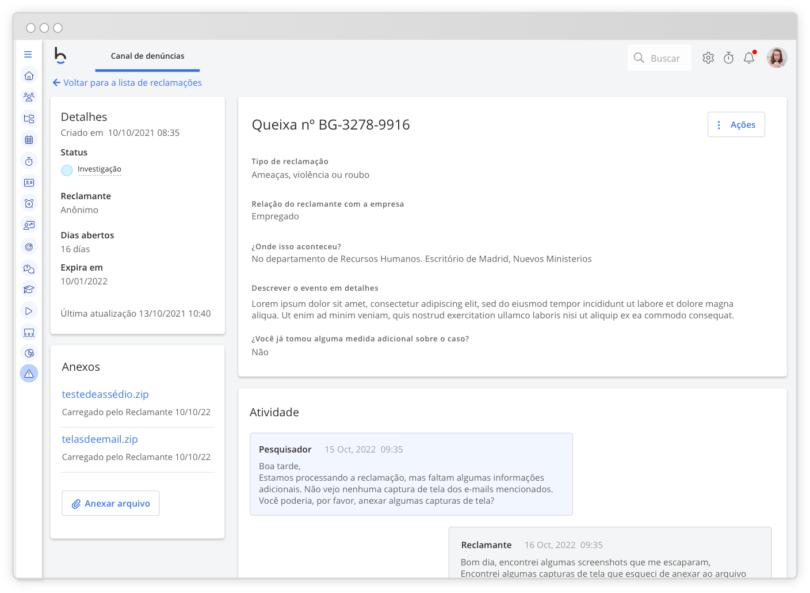Click the Buscar search field
Image resolution: width=810 pixels, height=593 pixels.
pyautogui.click(x=659, y=58)
